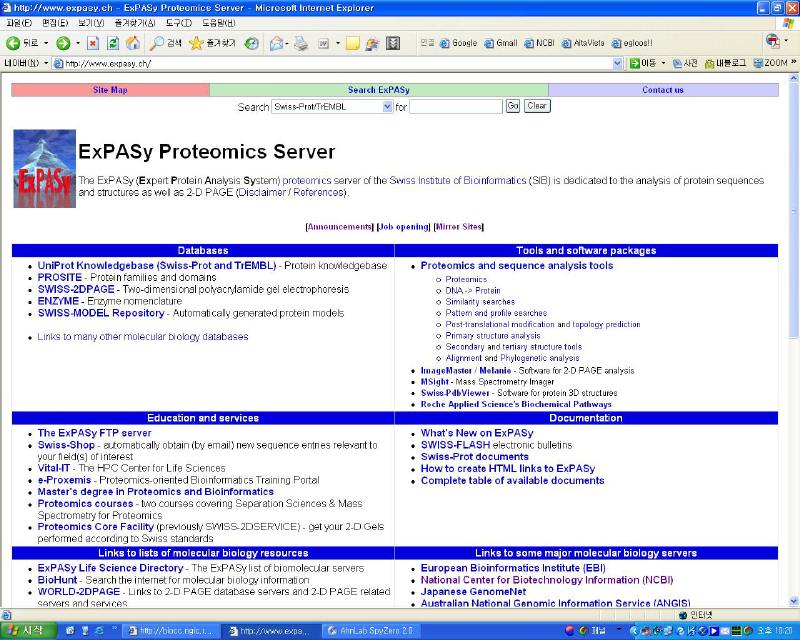Image resolution: width=800 pixels, height=640 pixels.
Task: Click the Print icon in toolbar
Action: point(302,43)
